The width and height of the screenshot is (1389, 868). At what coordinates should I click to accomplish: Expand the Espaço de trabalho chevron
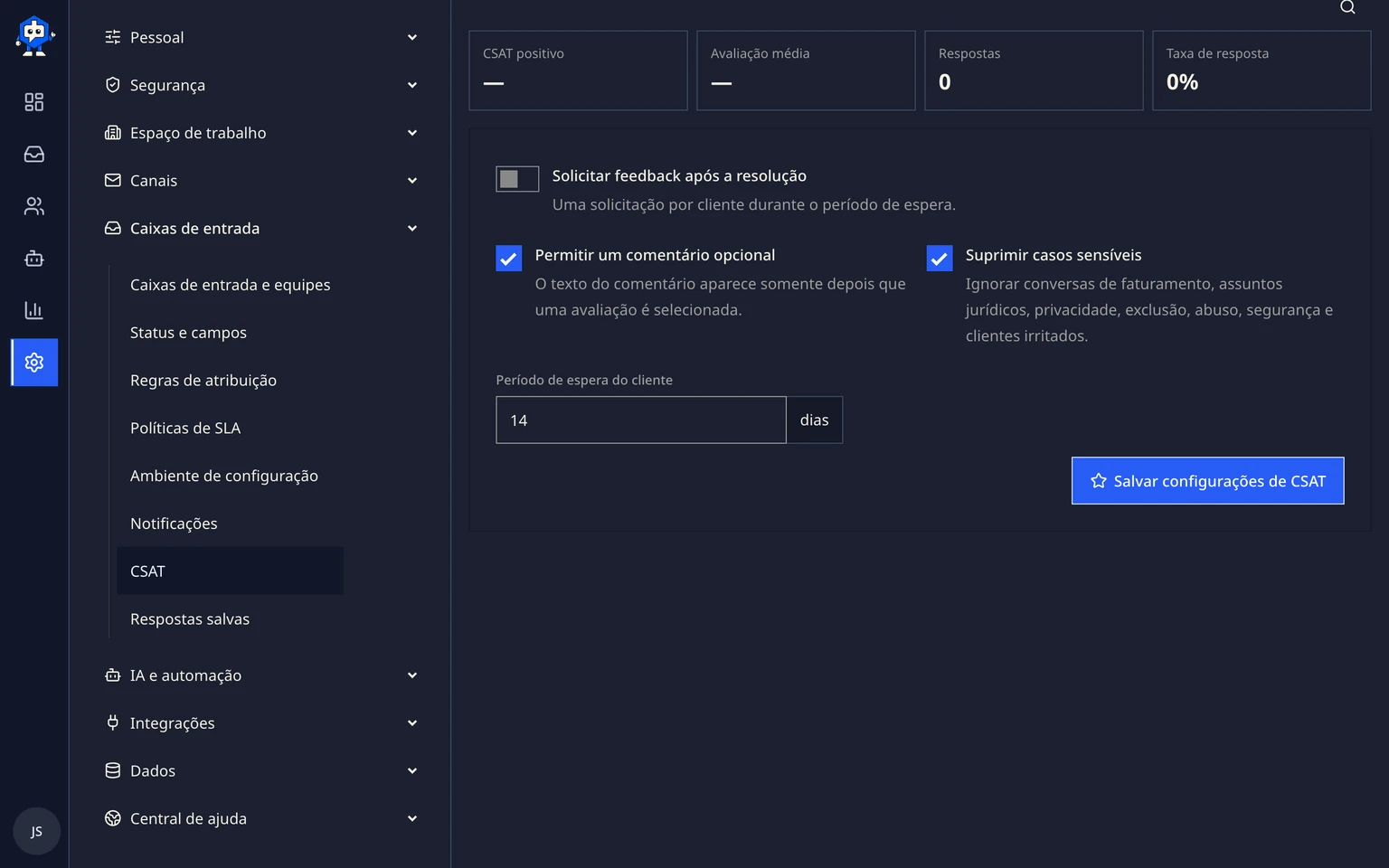(x=412, y=133)
